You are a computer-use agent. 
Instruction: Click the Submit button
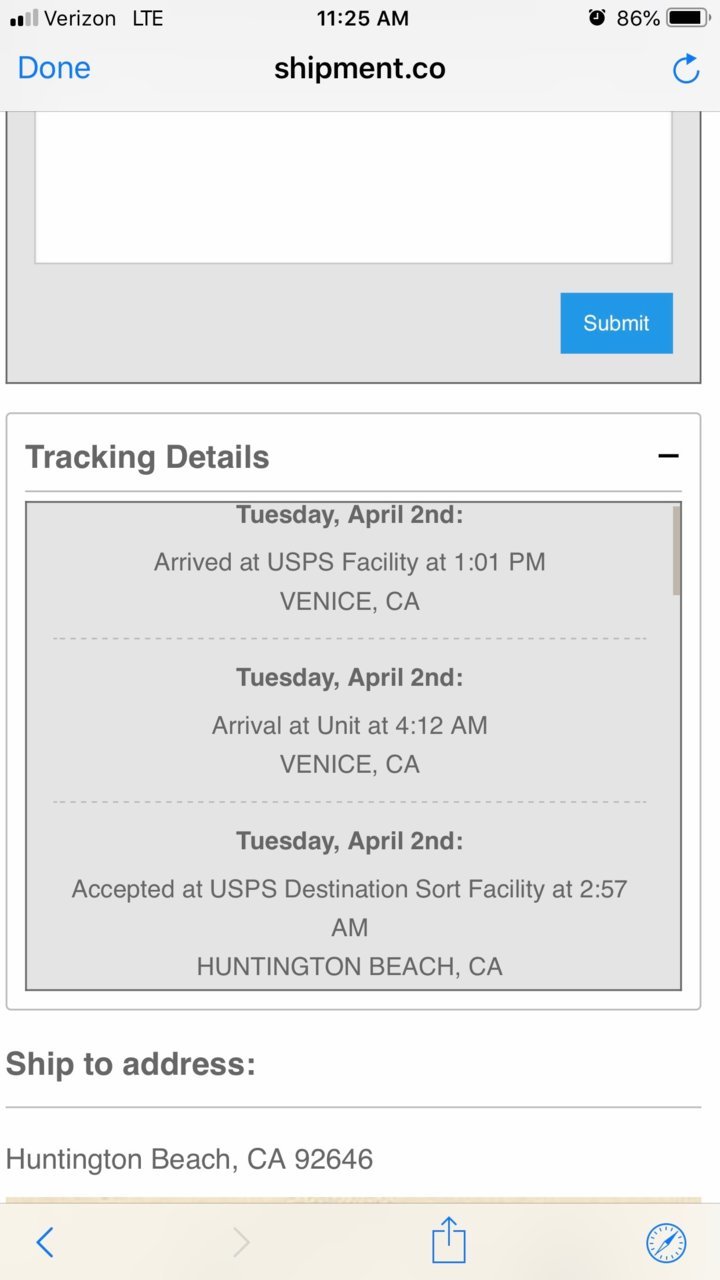click(616, 323)
